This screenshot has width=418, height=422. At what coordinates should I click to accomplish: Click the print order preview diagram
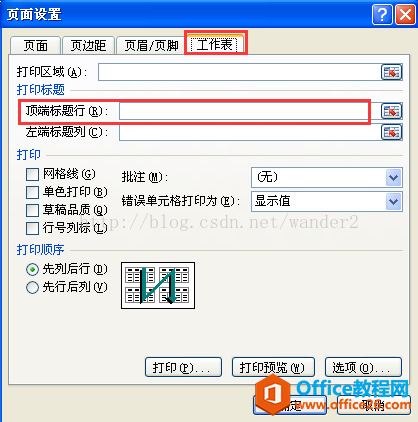click(x=158, y=285)
